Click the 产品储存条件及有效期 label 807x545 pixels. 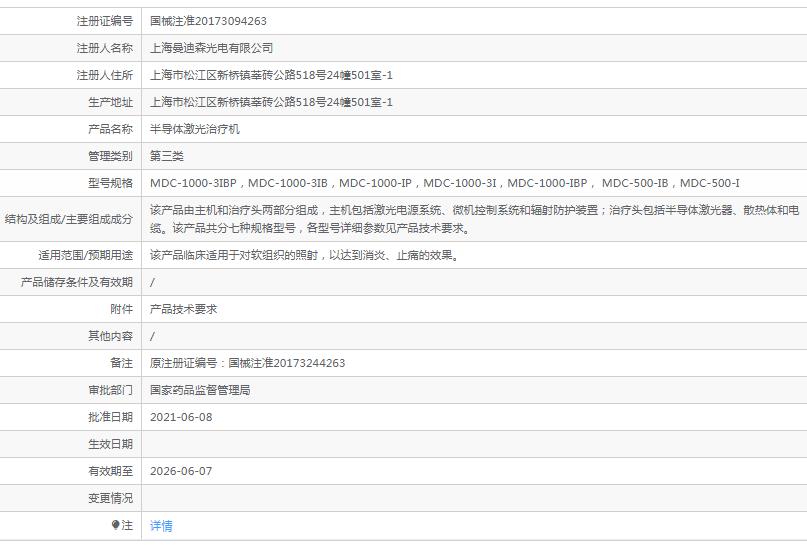pyautogui.click(x=77, y=282)
